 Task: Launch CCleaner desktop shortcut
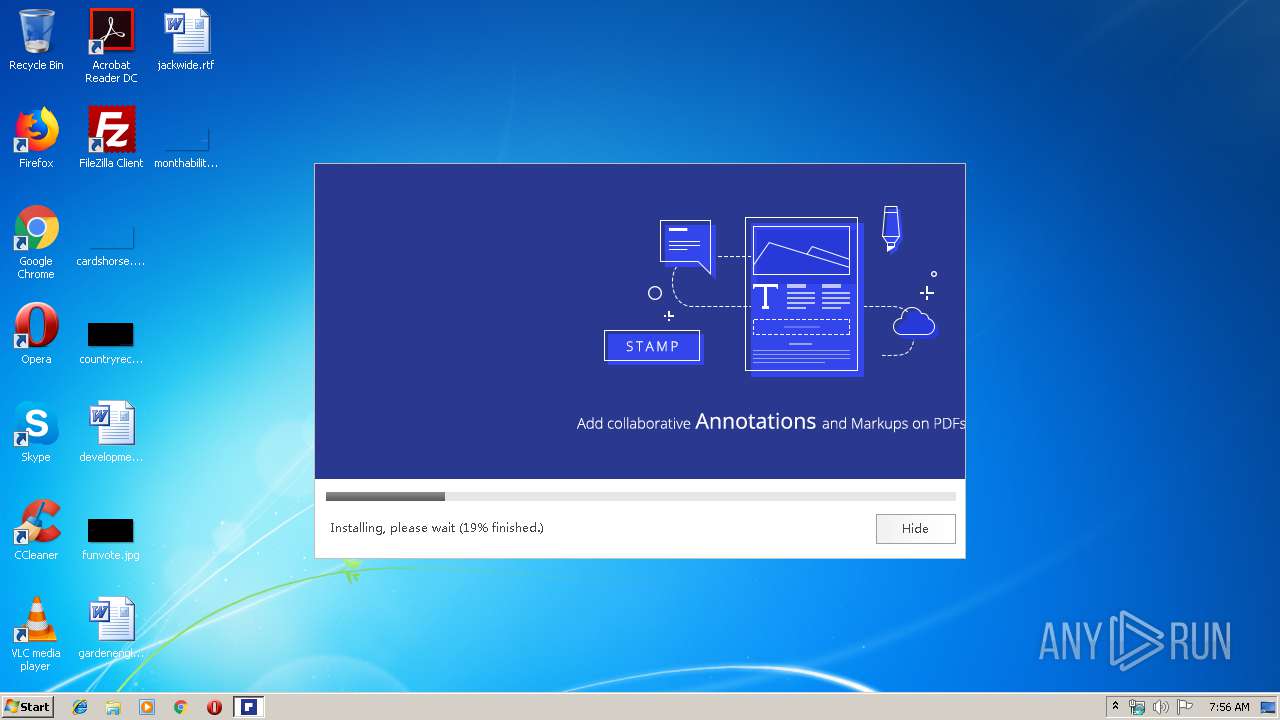coord(36,530)
